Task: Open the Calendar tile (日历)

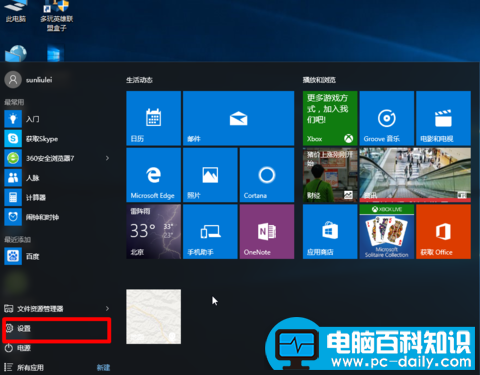Action: tap(153, 118)
